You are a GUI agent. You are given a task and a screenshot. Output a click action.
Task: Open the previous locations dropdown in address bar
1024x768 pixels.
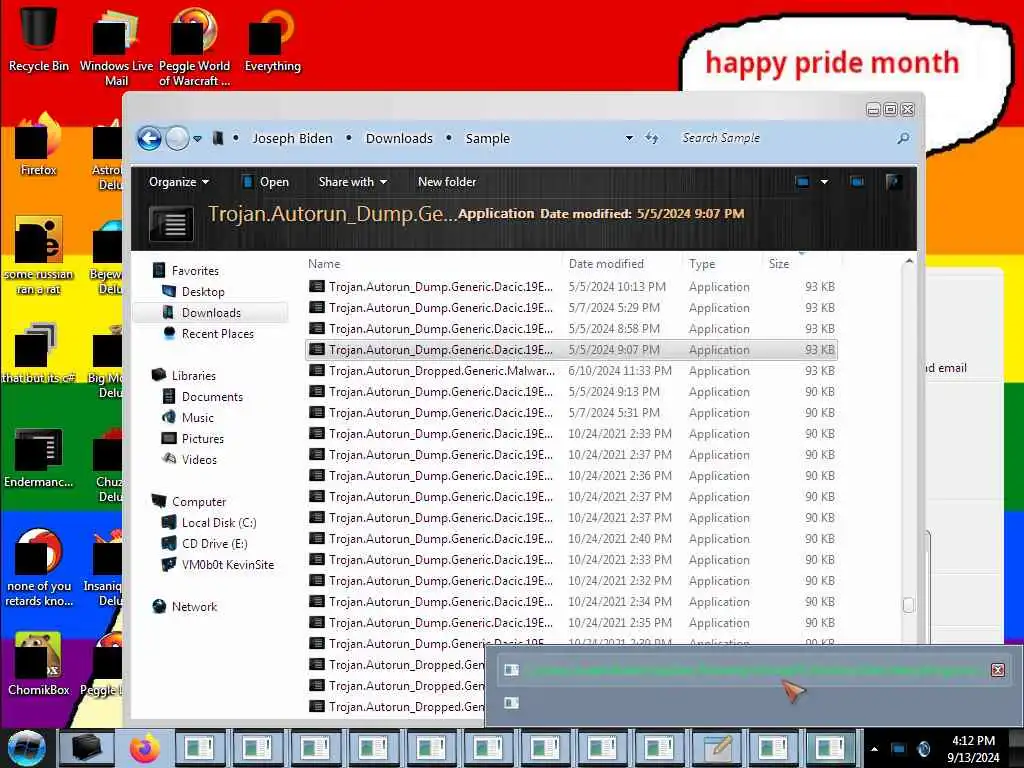point(629,138)
